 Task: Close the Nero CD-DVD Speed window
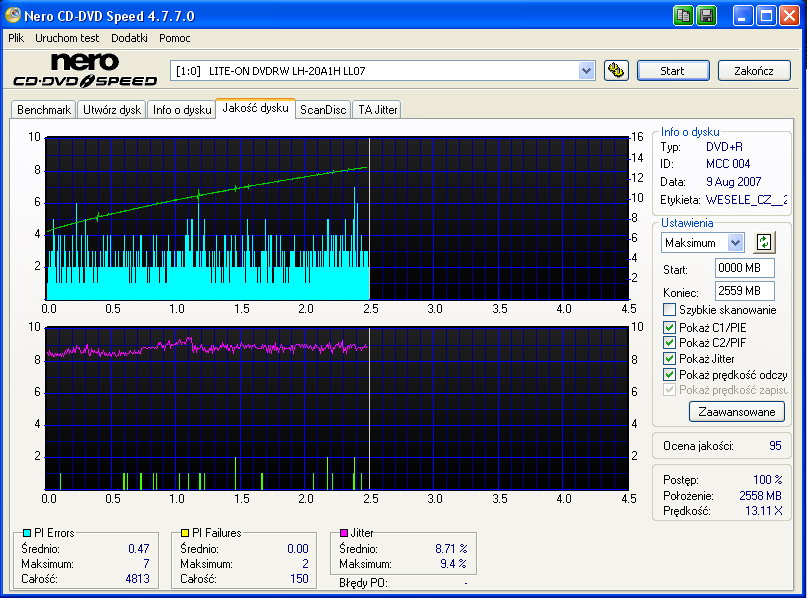pyautogui.click(x=789, y=16)
